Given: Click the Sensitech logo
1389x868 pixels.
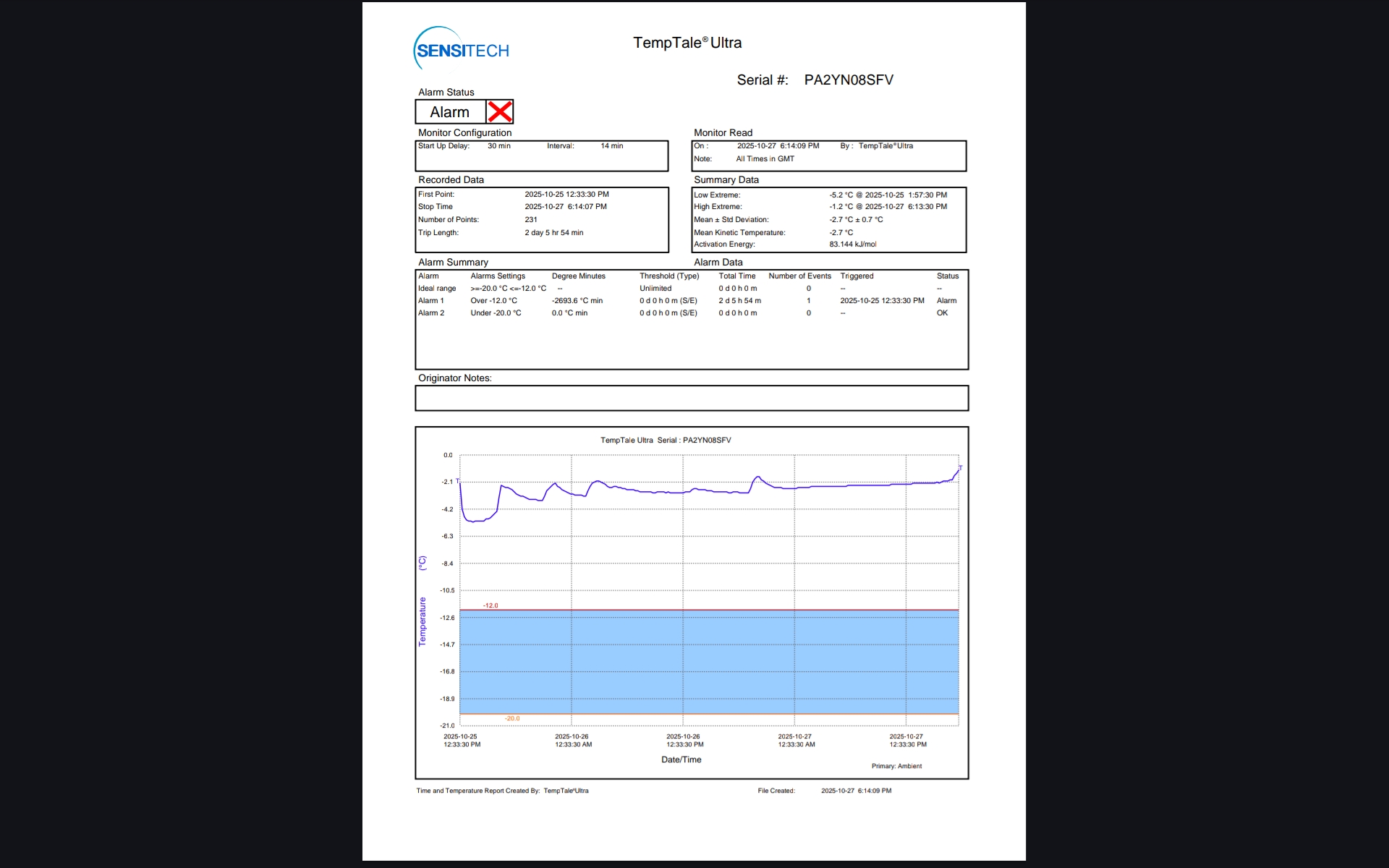Looking at the screenshot, I should [x=462, y=49].
